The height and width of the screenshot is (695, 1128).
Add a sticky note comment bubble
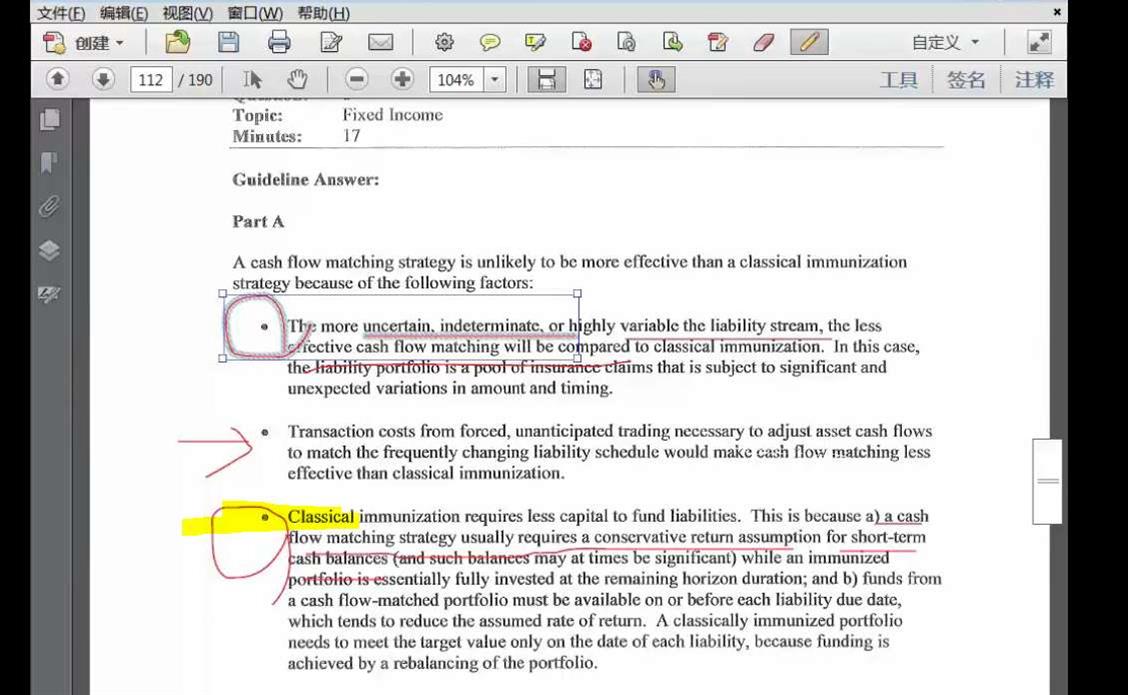490,42
